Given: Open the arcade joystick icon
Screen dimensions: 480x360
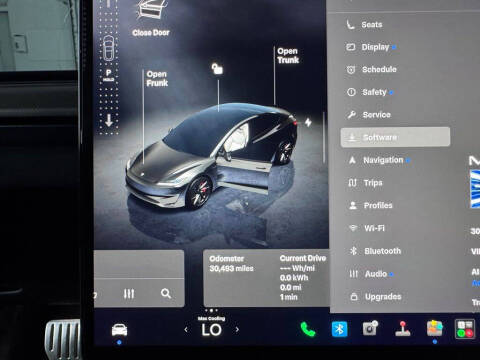Looking at the screenshot, I should pyautogui.click(x=402, y=329).
